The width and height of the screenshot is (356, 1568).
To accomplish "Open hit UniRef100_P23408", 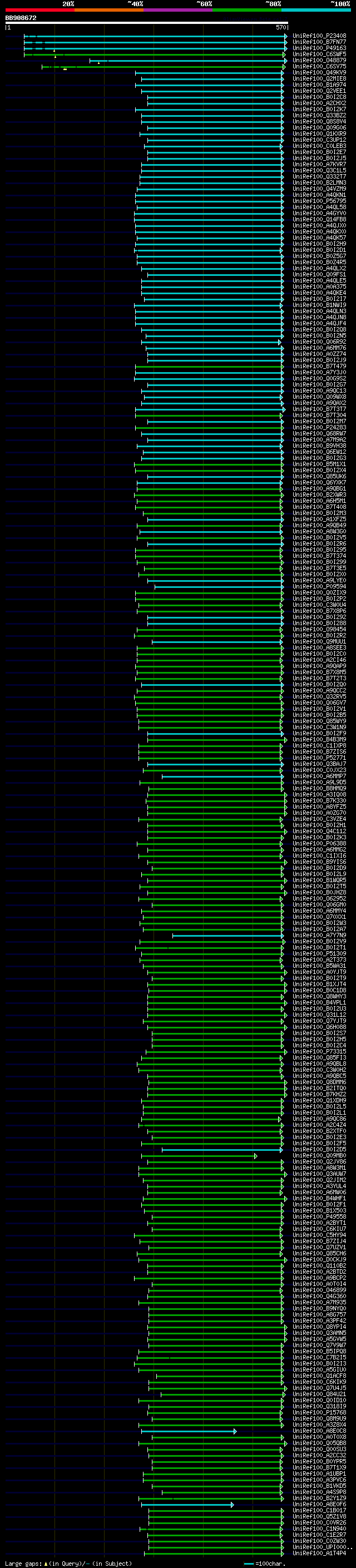I will coord(319,36).
